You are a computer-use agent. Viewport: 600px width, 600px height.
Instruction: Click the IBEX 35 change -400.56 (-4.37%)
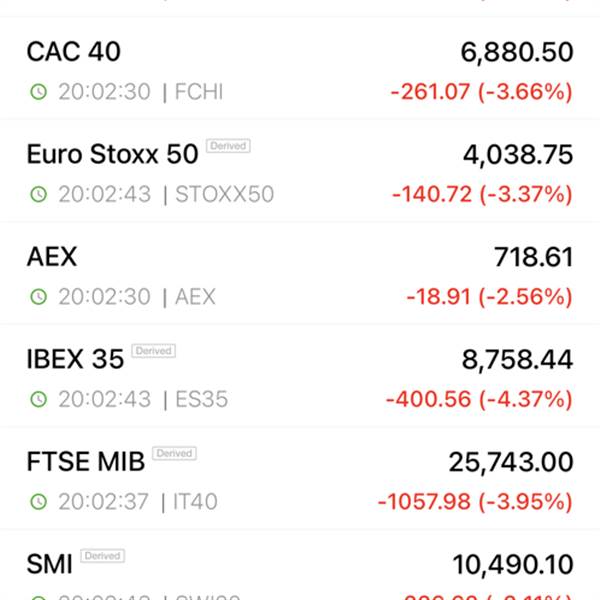point(479,399)
